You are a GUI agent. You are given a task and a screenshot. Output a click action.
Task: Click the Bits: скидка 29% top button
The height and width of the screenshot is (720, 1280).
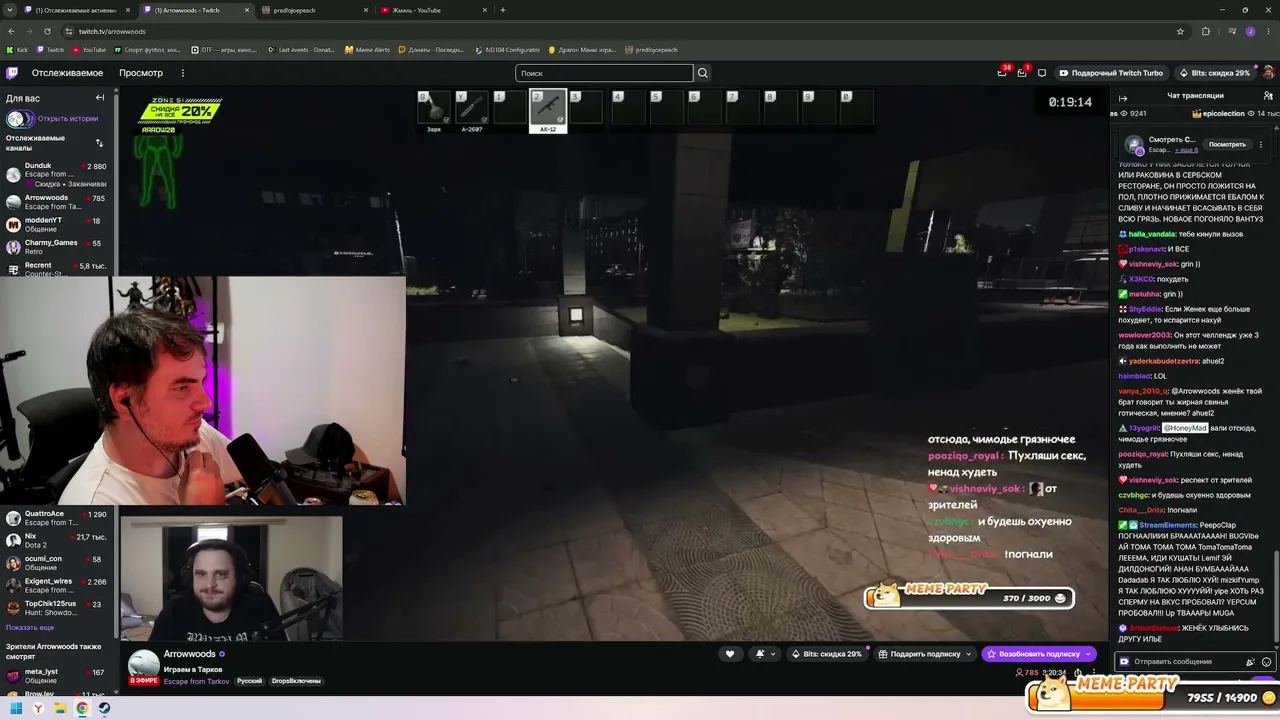(1214, 73)
